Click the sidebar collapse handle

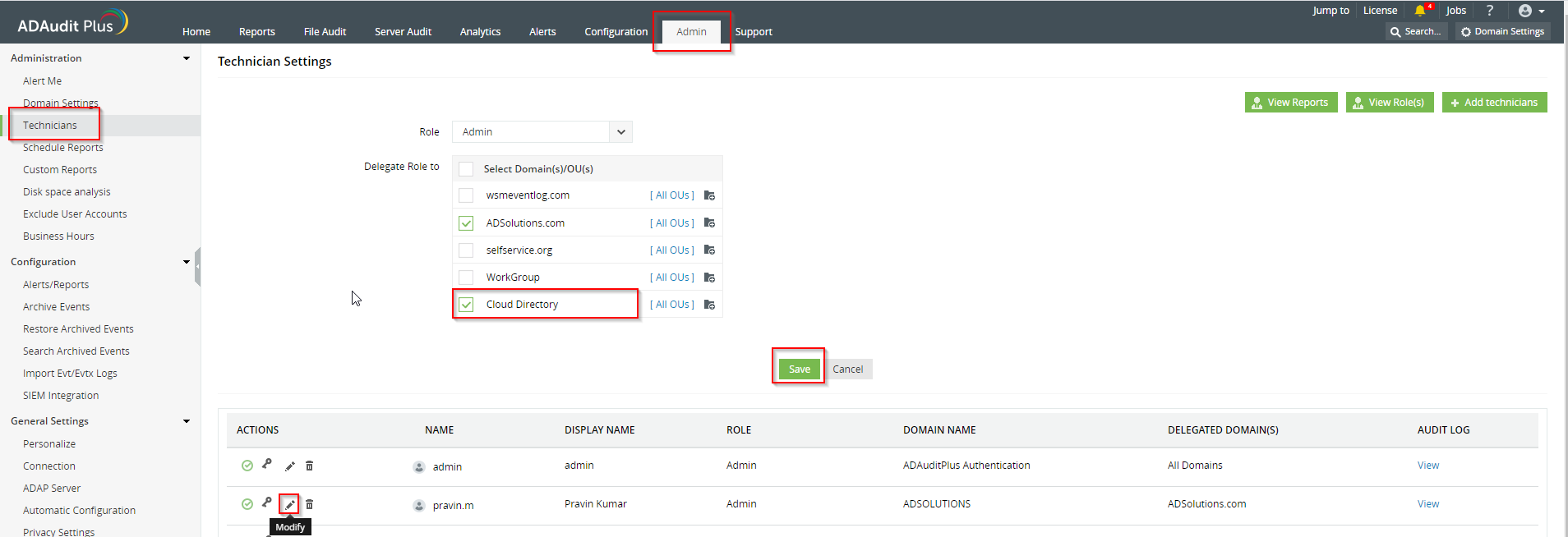197,266
